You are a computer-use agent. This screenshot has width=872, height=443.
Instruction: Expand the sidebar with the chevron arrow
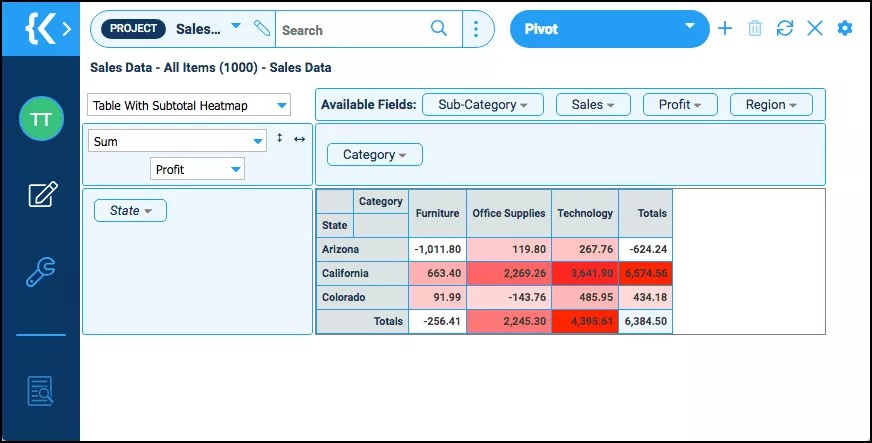click(67, 29)
